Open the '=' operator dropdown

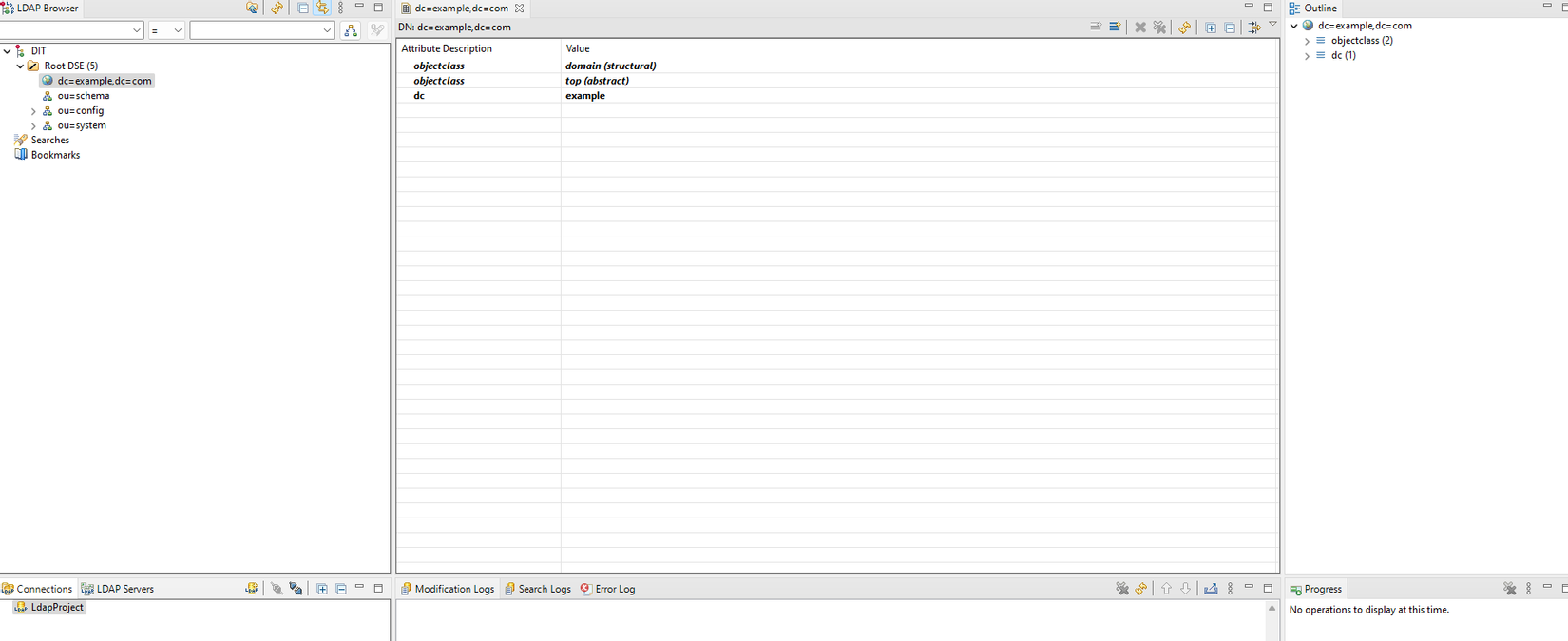click(x=166, y=30)
